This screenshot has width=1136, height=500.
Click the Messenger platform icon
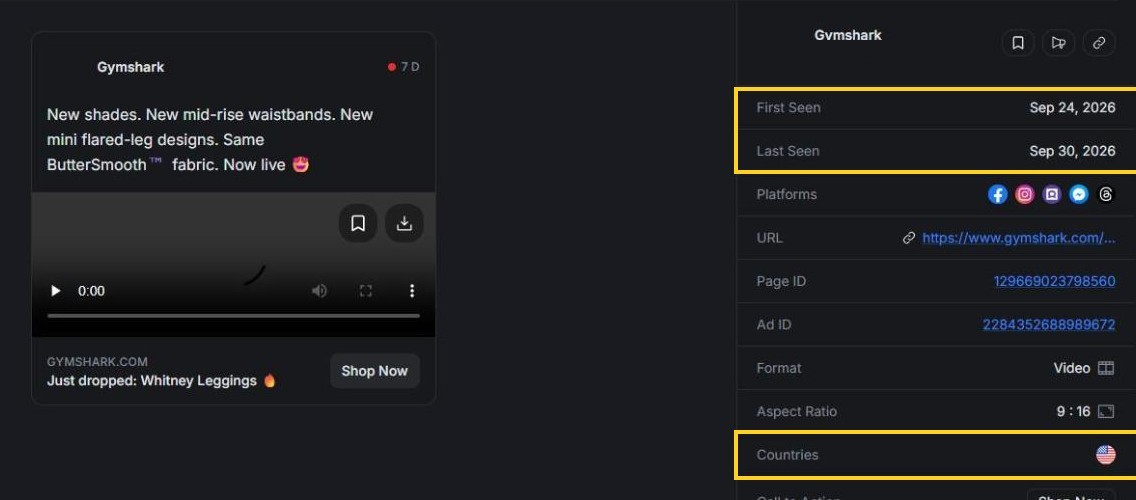[1079, 194]
